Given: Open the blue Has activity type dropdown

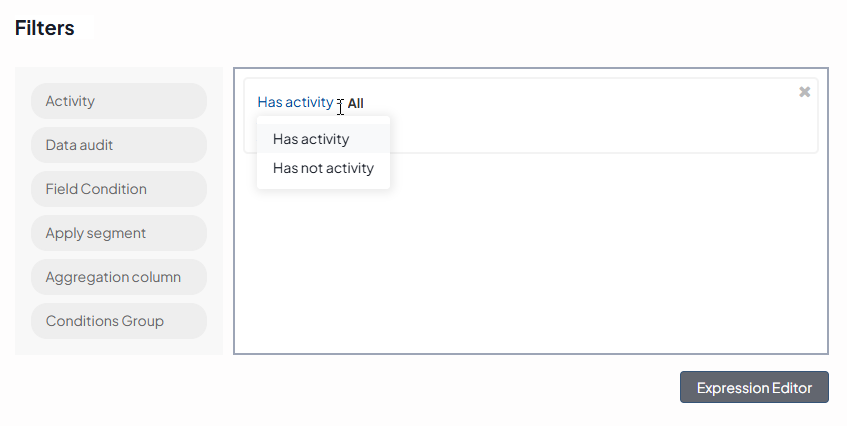Looking at the screenshot, I should coord(295,102).
